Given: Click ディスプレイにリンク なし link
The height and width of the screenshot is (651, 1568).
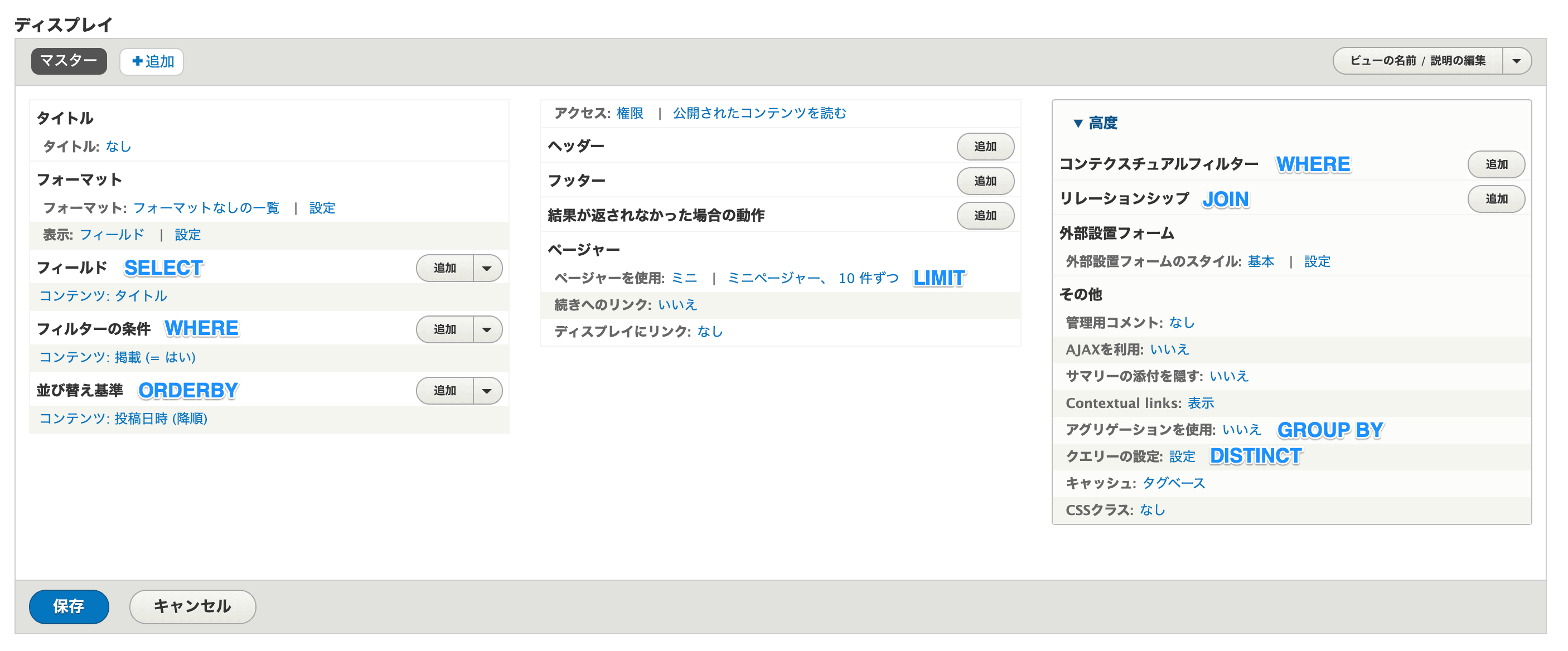Looking at the screenshot, I should (710, 332).
